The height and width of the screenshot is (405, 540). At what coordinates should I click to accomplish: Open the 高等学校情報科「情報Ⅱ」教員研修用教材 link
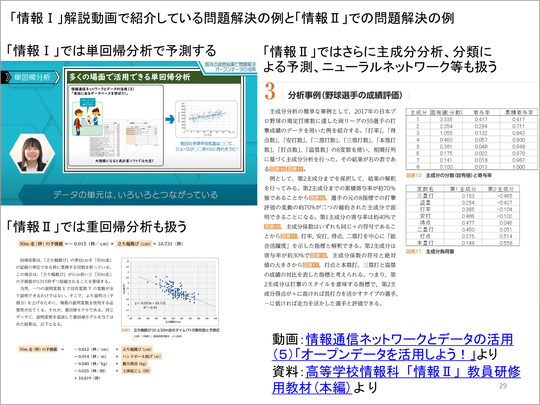(396, 380)
